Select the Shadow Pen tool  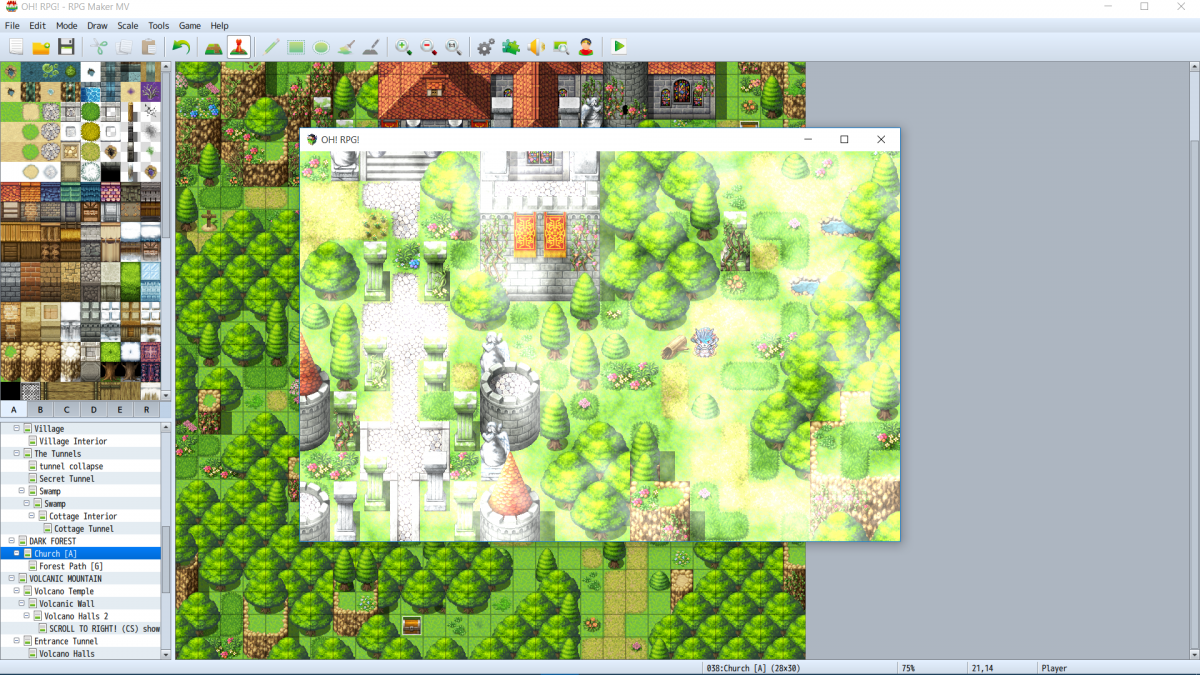point(370,46)
